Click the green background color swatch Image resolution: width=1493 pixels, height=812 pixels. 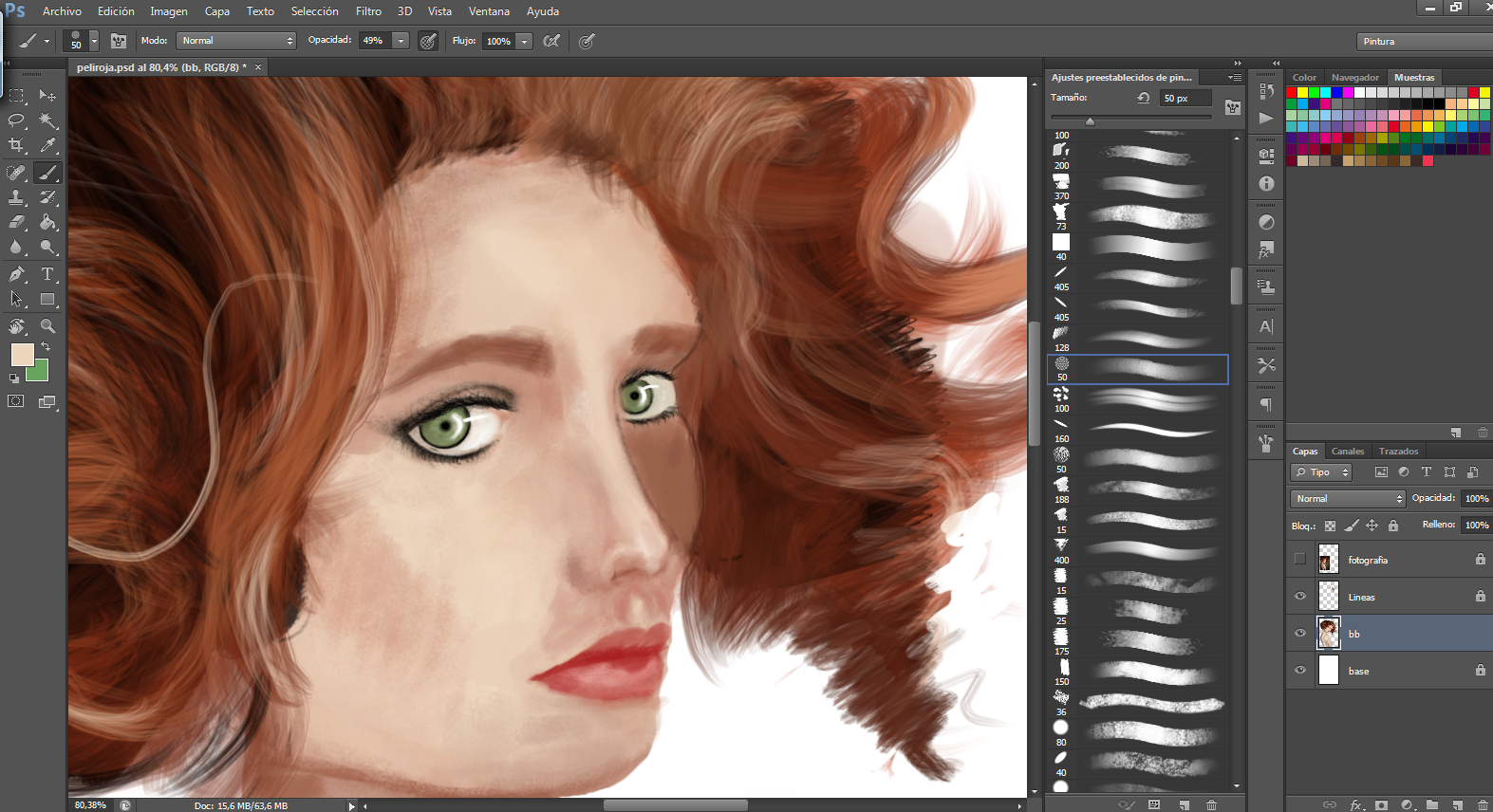tap(40, 373)
